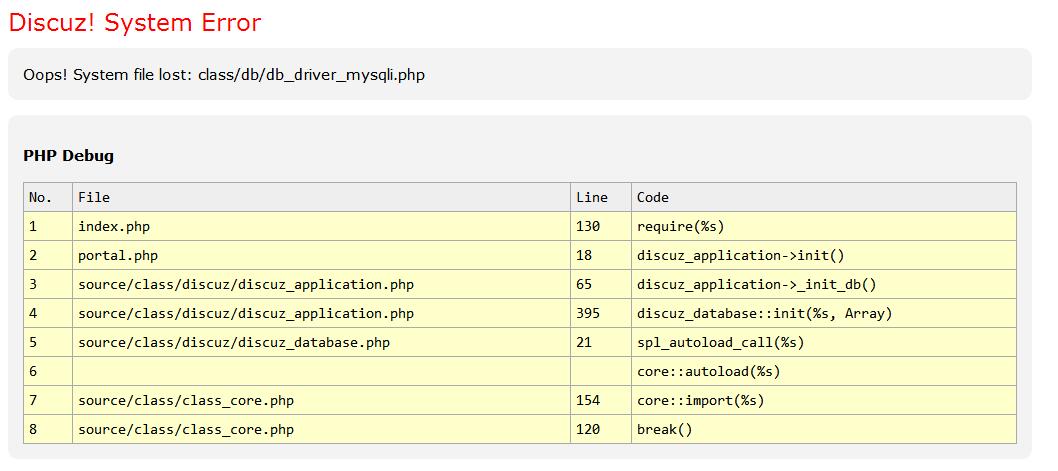This screenshot has width=1058, height=471.
Task: Select the lost file error message text
Action: pyautogui.click(x=224, y=75)
